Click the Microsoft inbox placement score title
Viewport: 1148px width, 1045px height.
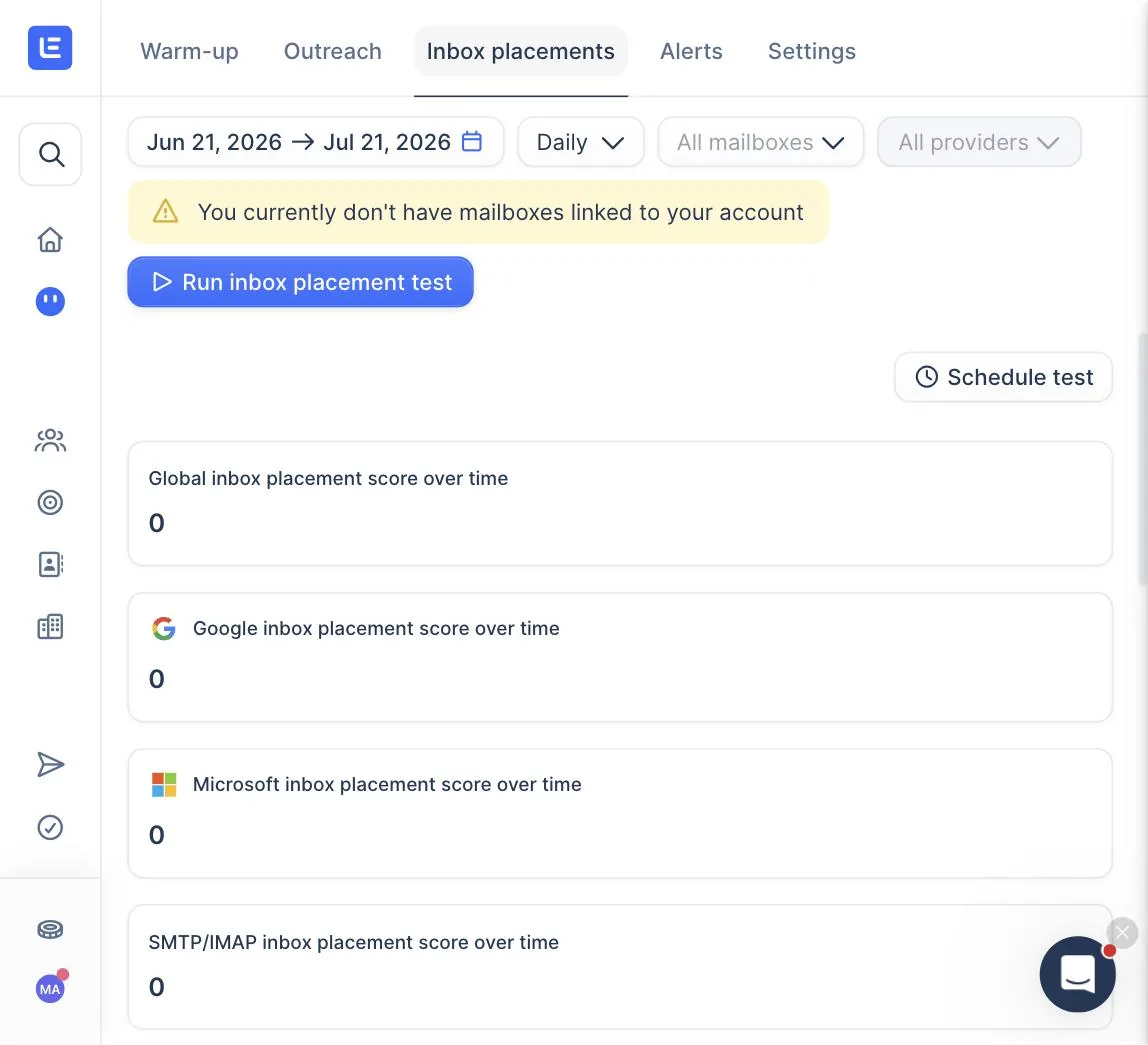387,784
